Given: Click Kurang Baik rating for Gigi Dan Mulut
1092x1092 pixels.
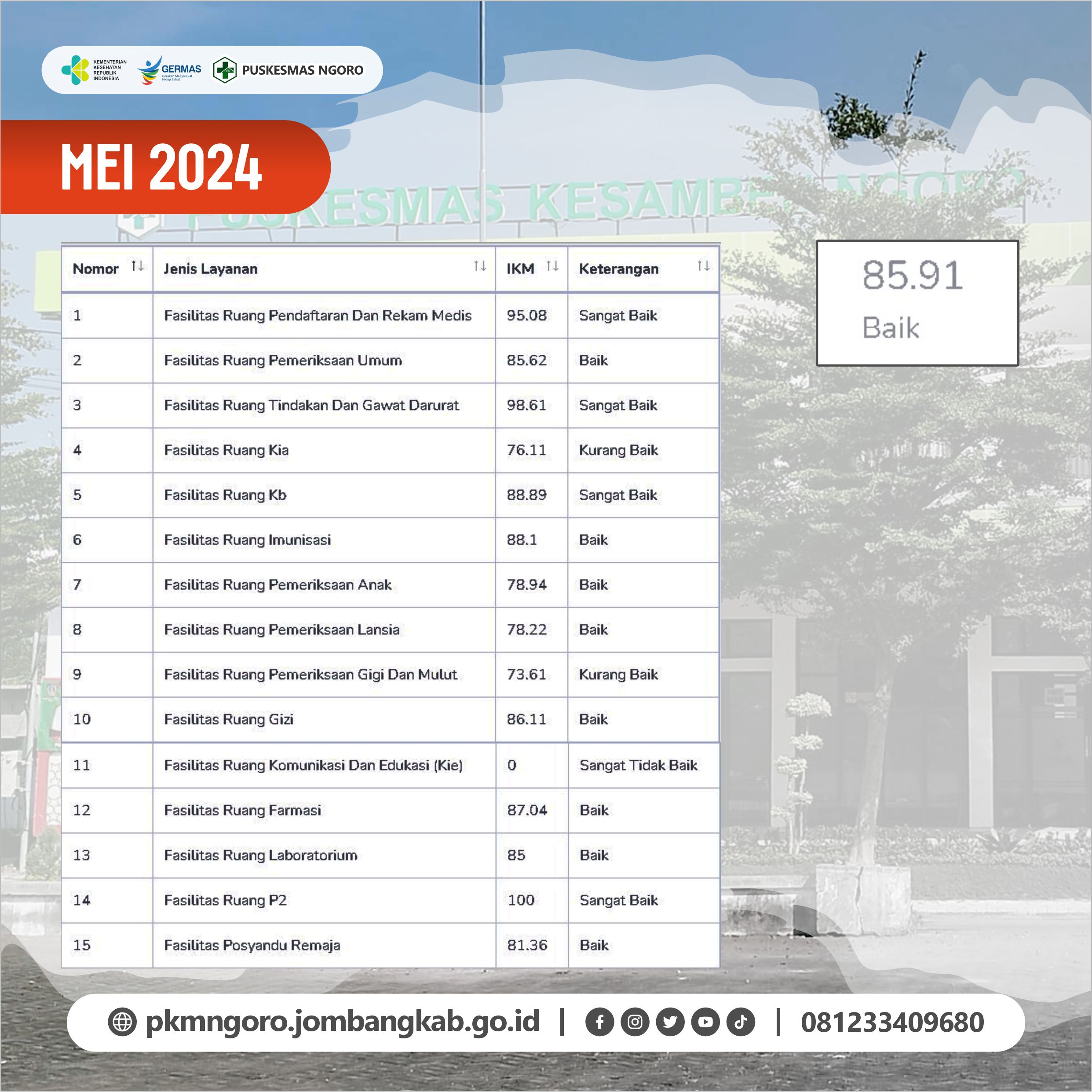Looking at the screenshot, I should [x=619, y=674].
